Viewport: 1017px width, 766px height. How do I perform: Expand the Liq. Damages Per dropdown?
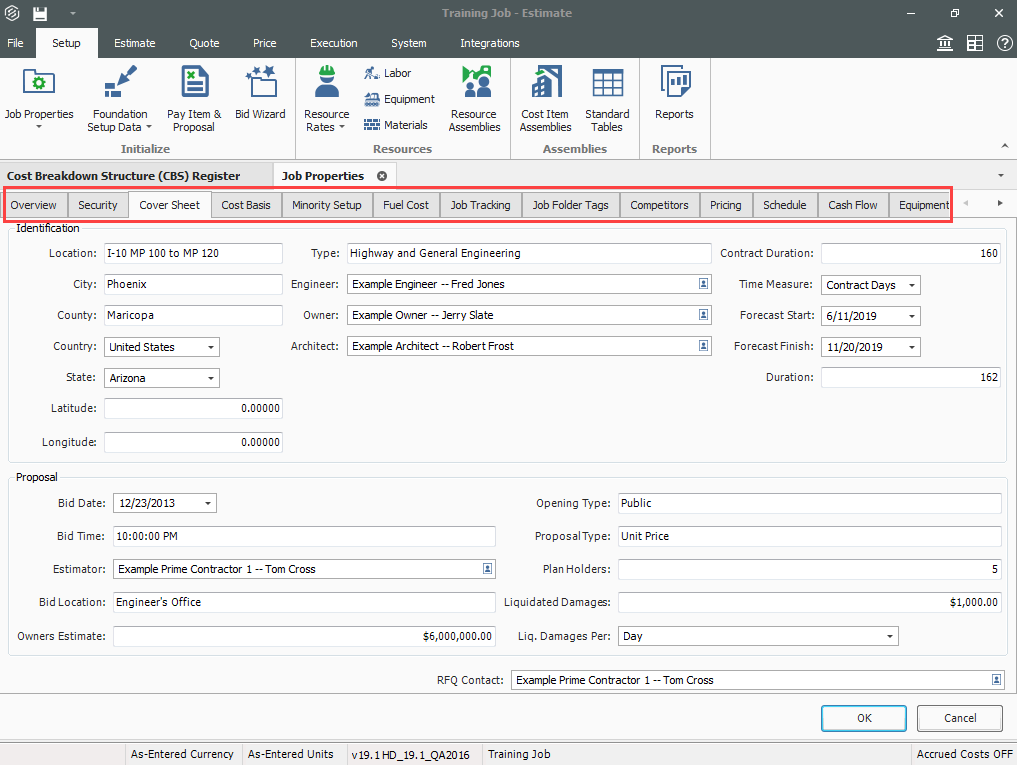click(889, 636)
